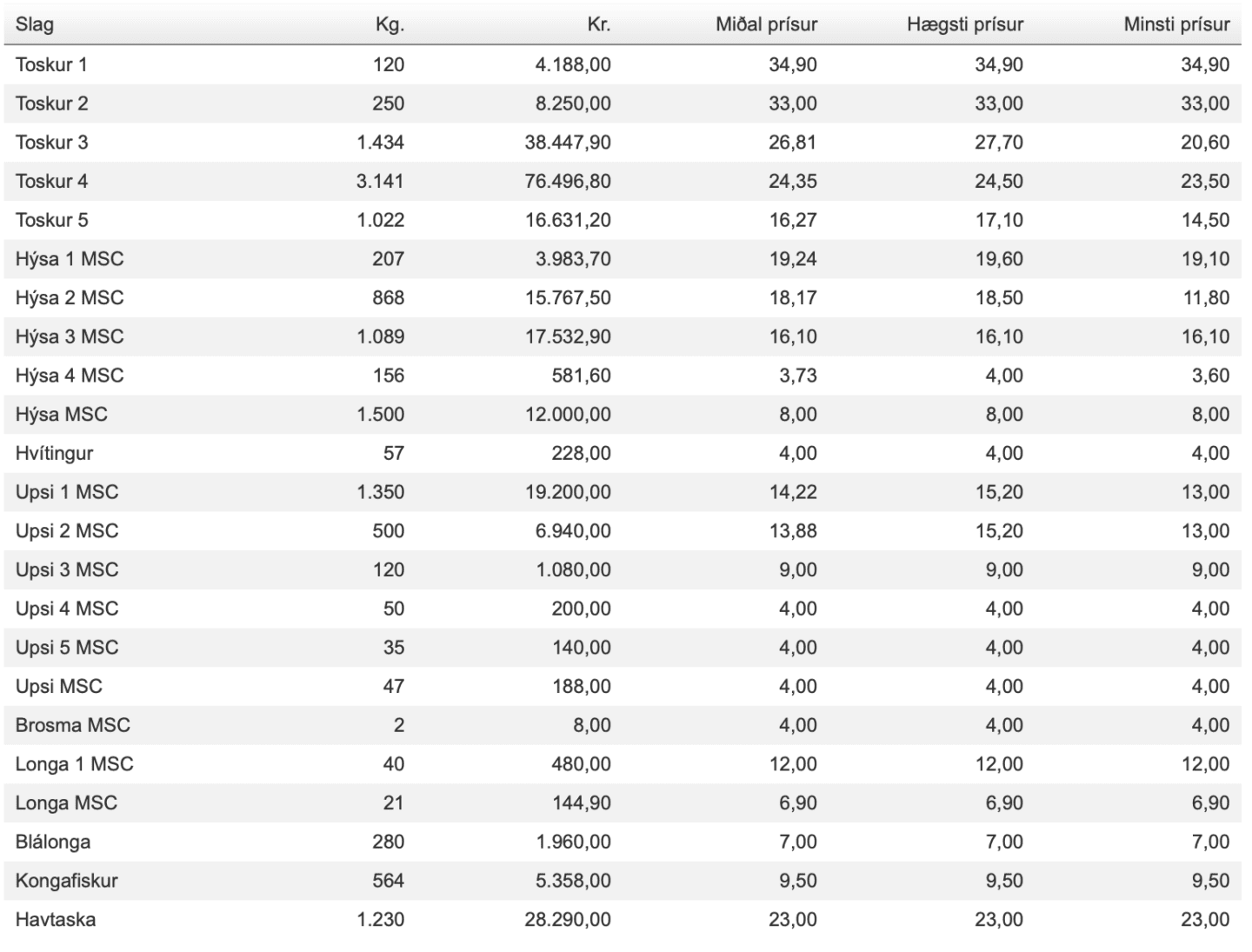Select the Longa 1 MSC row
The image size is (1252, 952).
(623, 764)
